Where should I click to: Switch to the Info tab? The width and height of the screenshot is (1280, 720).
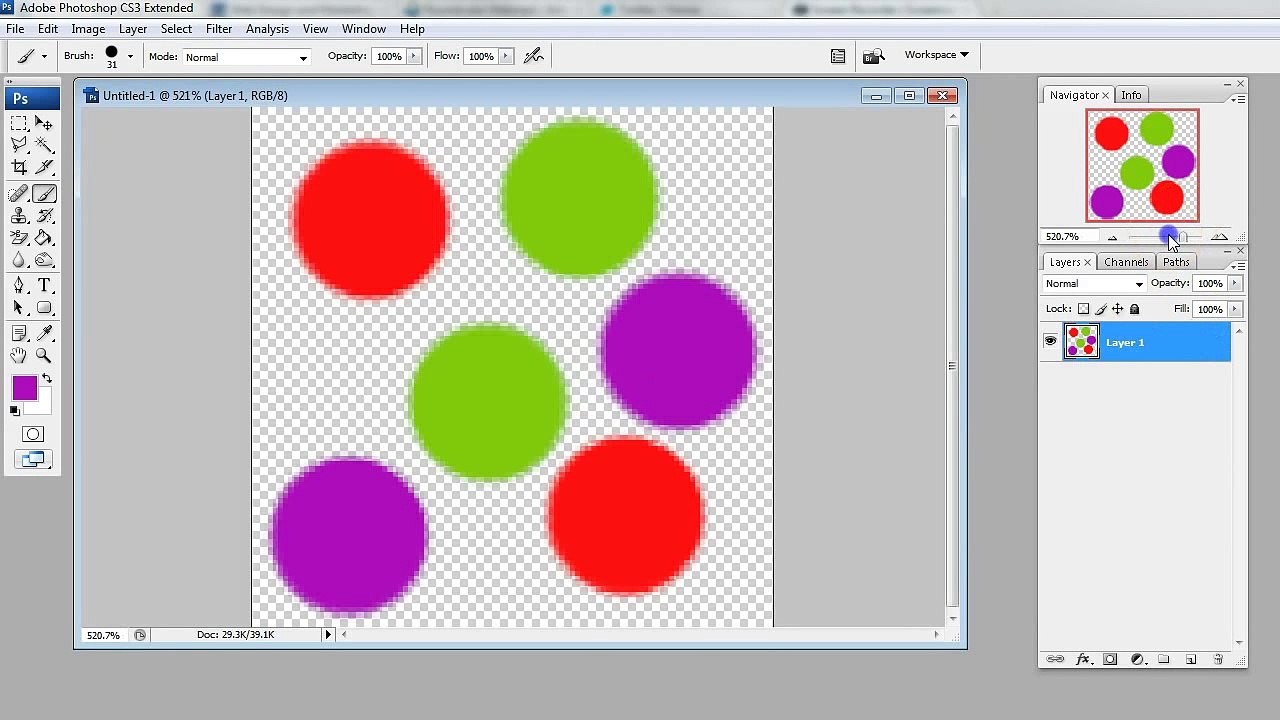tap(1131, 95)
